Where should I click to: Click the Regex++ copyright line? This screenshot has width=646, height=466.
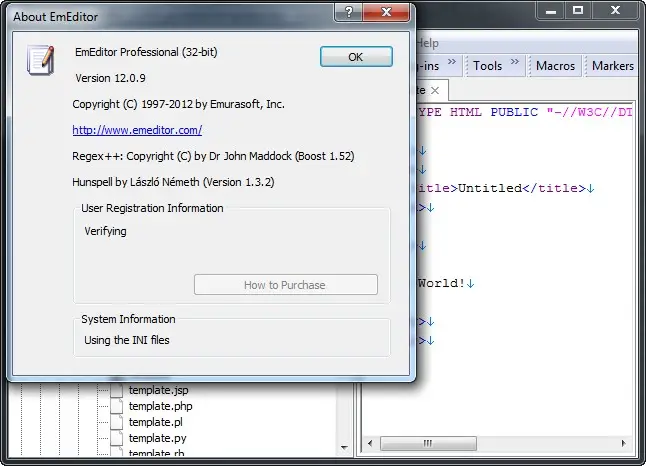click(x=213, y=156)
